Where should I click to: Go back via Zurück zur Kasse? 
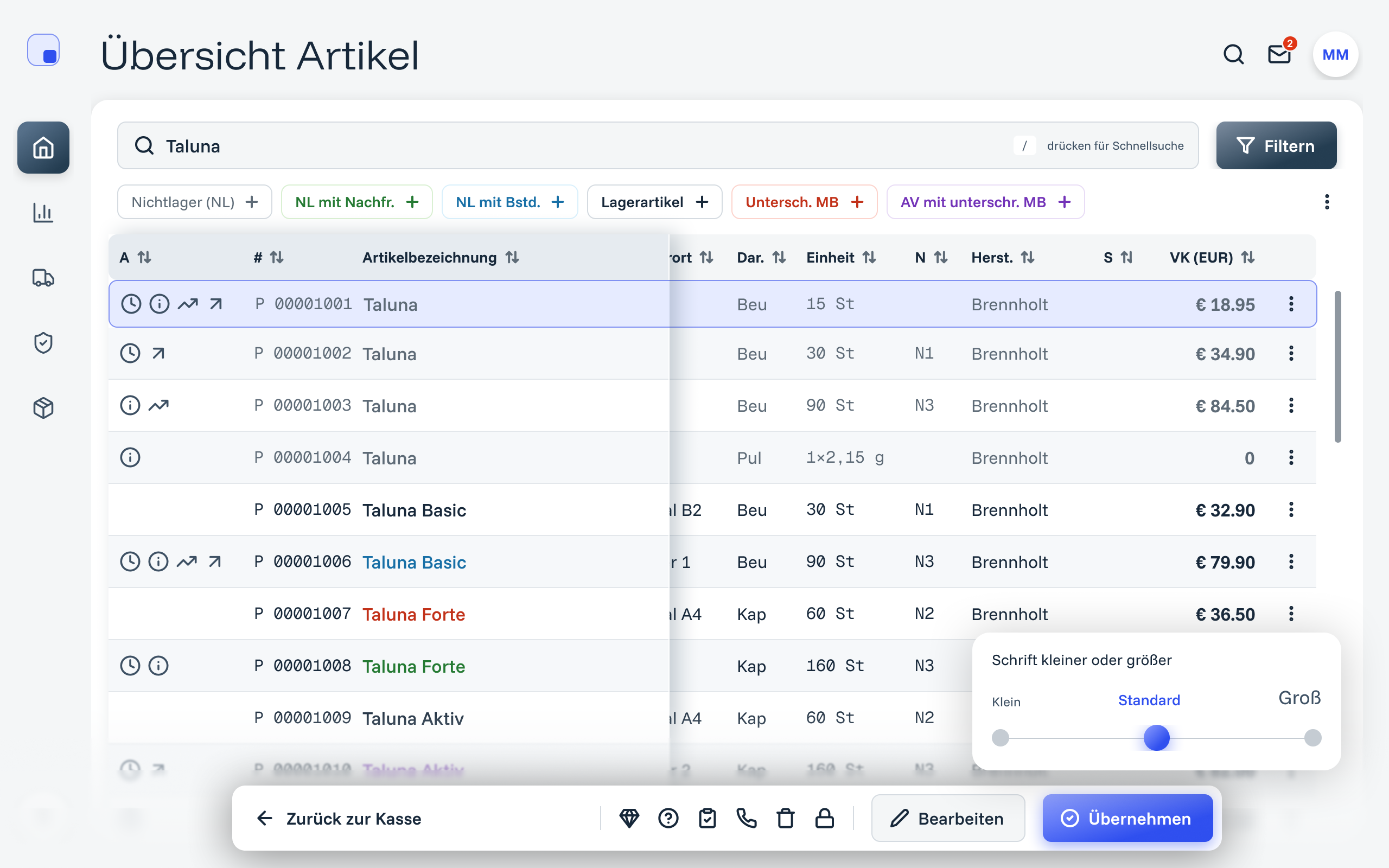coord(339,818)
